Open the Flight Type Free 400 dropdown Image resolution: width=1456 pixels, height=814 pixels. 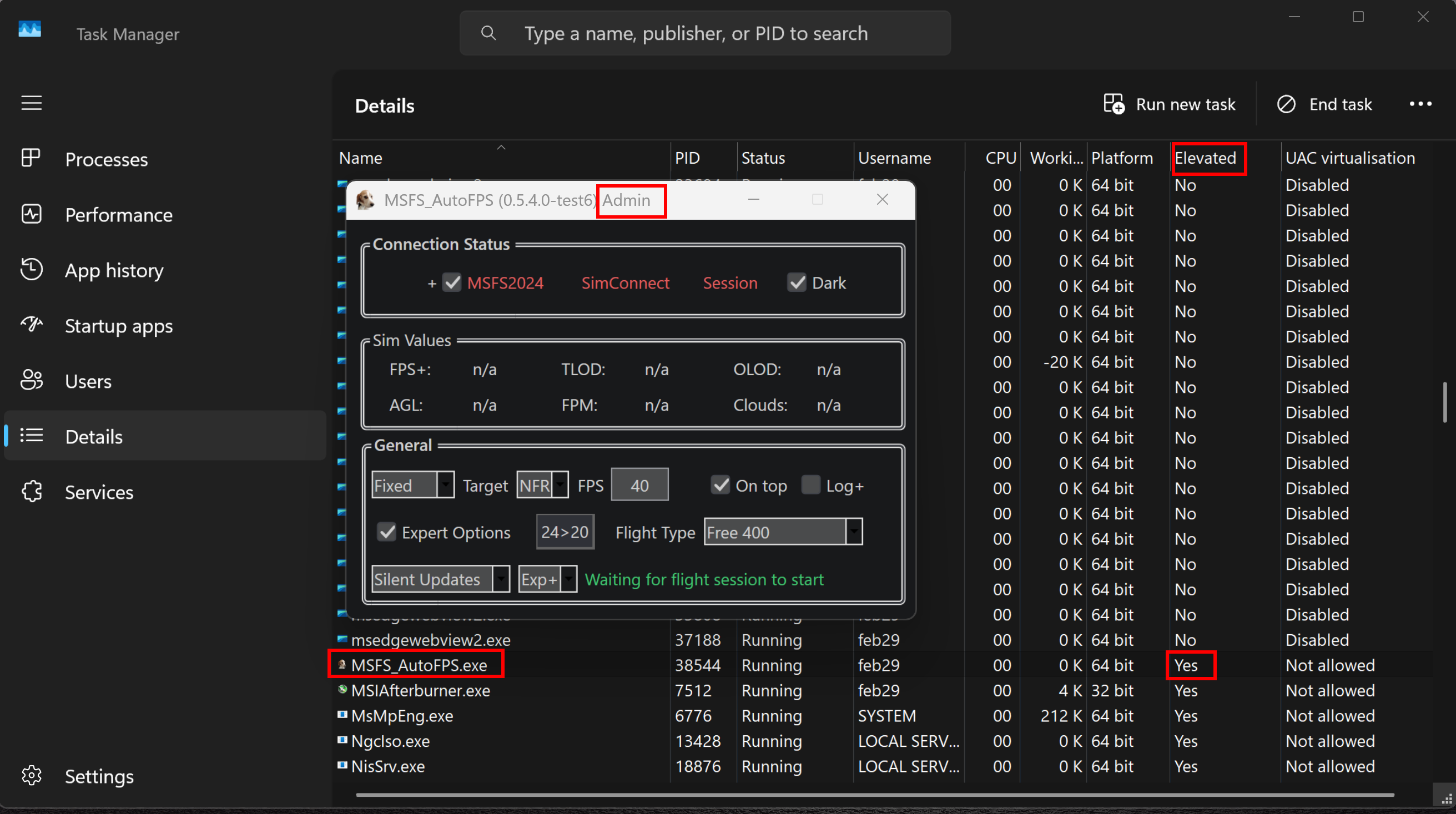pyautogui.click(x=783, y=532)
